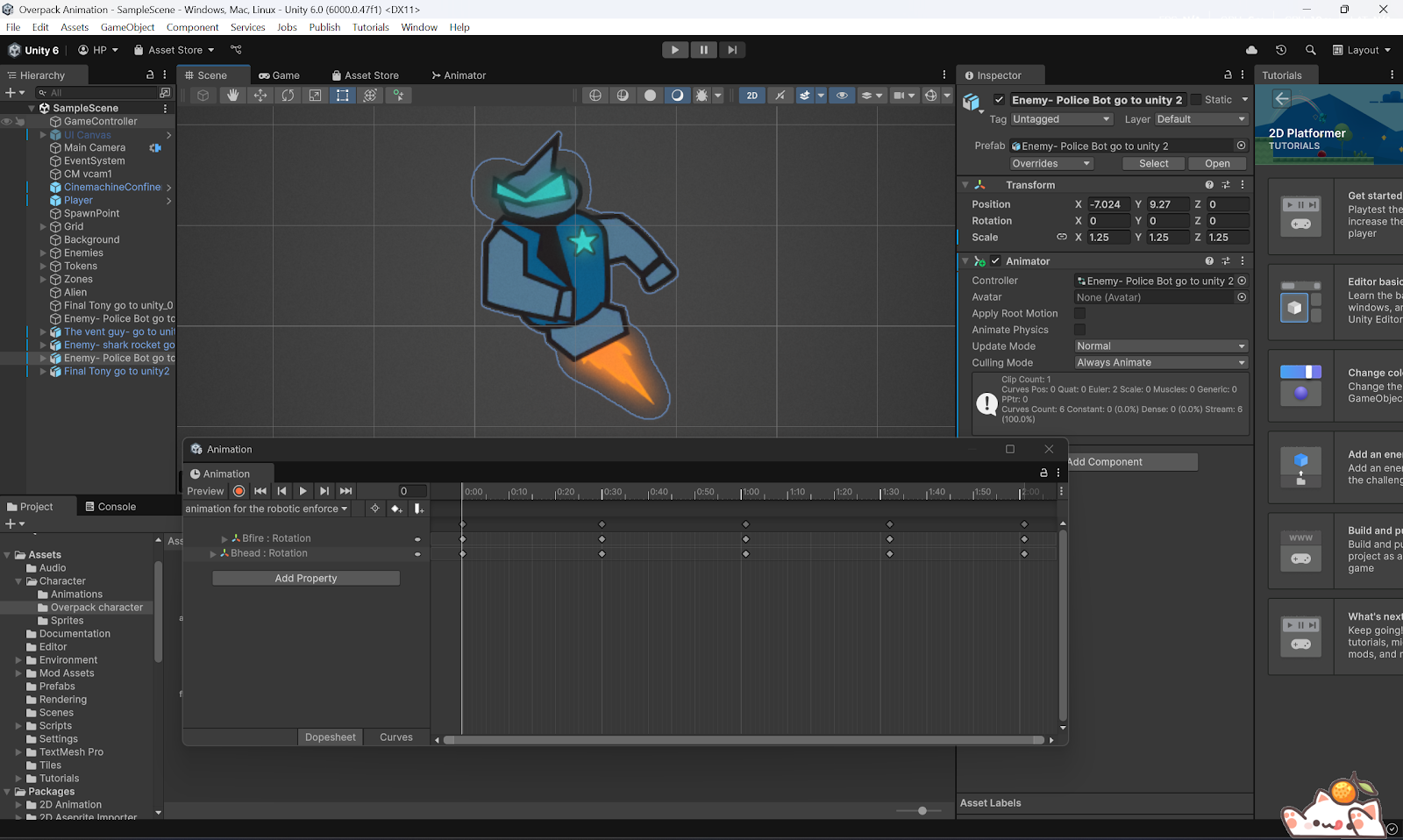Viewport: 1403px width, 840px height.
Task: Click the Pause button in Unity toolbar
Action: coord(703,50)
